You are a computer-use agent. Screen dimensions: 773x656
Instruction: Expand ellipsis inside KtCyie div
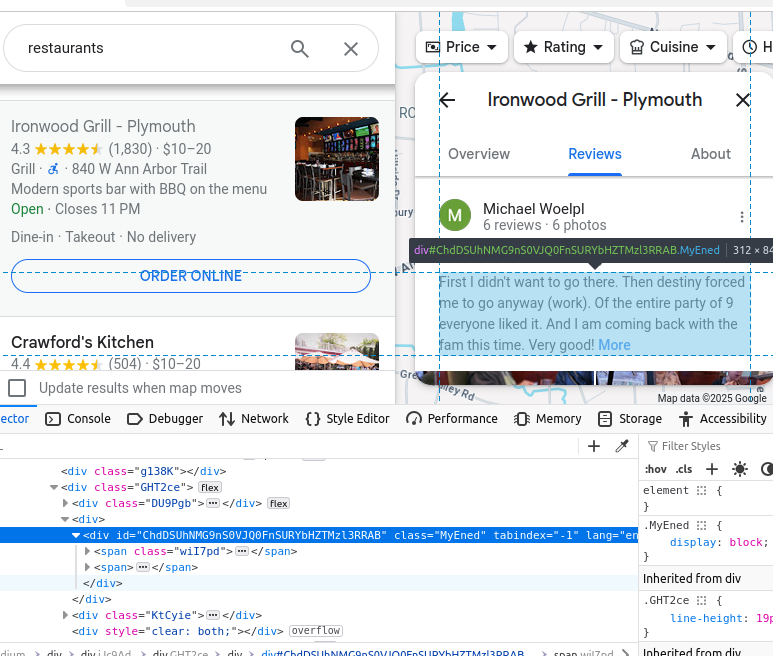[x=213, y=615]
